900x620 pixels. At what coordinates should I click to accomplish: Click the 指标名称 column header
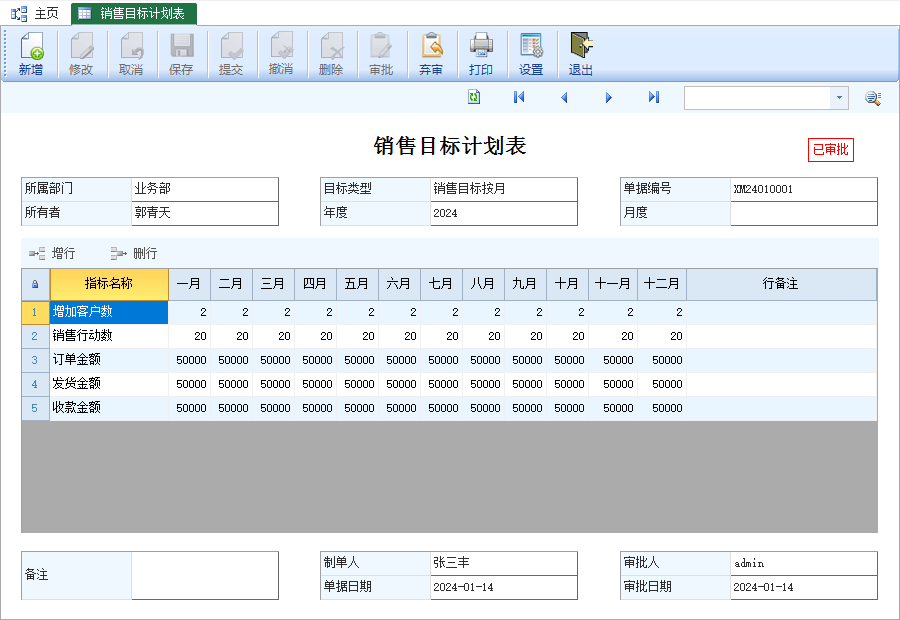click(x=109, y=284)
